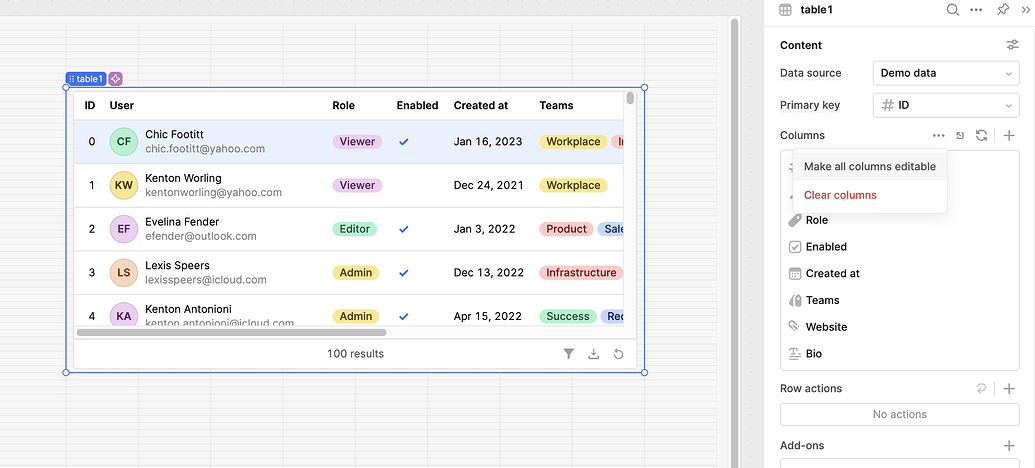
Task: Add a new column with plus icon
Action: [x=1009, y=135]
